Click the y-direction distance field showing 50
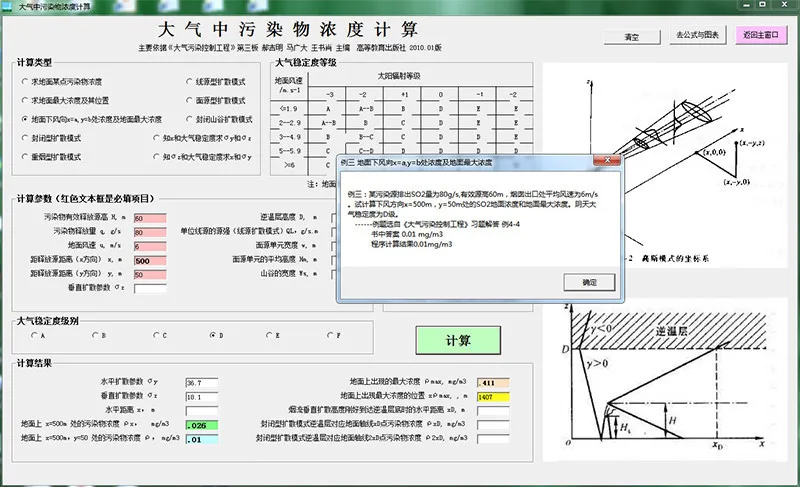This screenshot has height=487, width=800. click(x=150, y=274)
